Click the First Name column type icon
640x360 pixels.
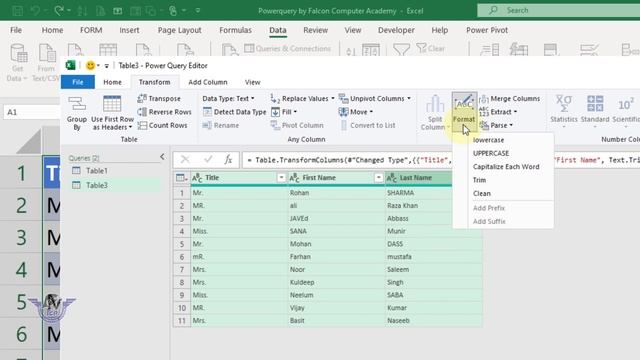tap(294, 178)
